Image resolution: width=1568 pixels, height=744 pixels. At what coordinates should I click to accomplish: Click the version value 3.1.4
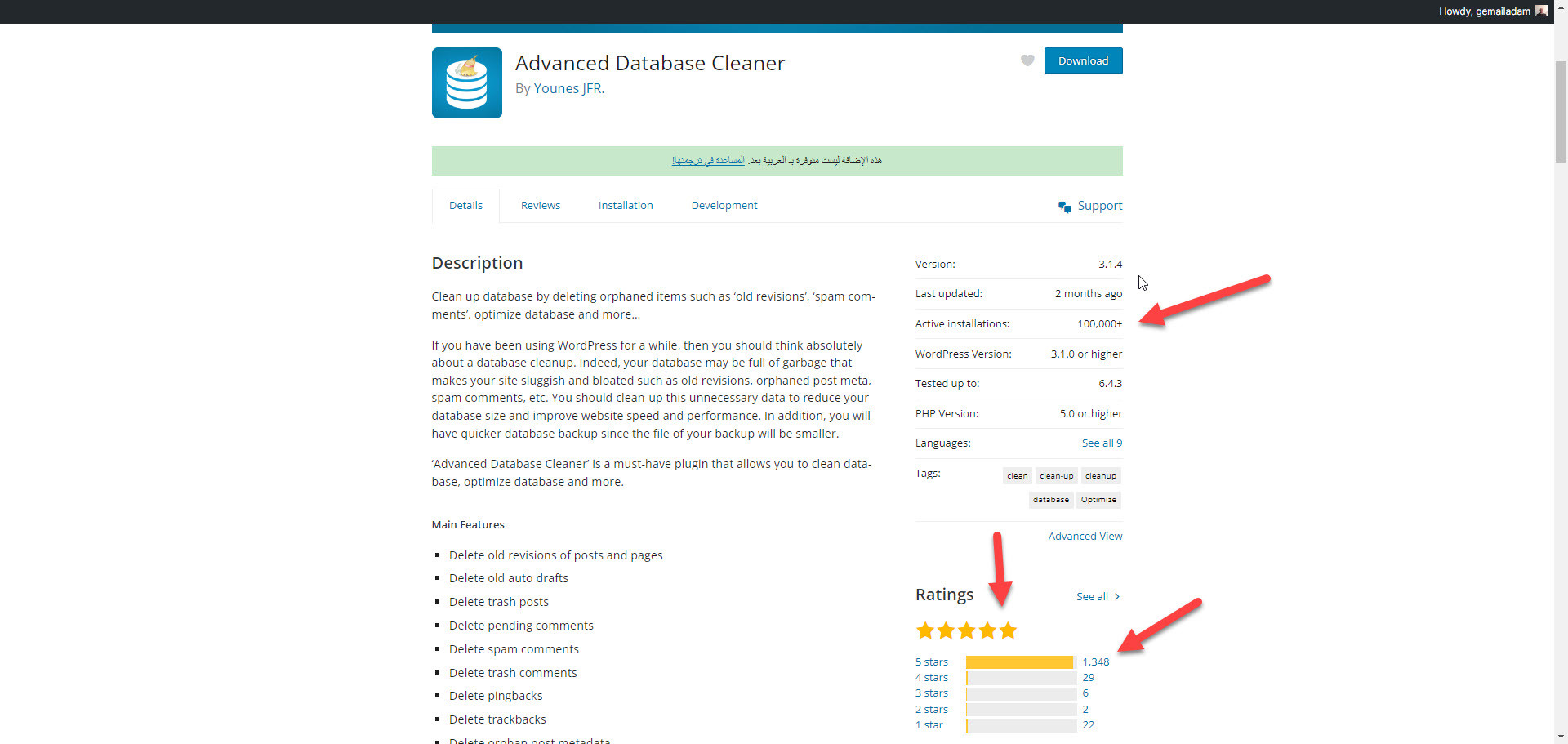click(1110, 265)
